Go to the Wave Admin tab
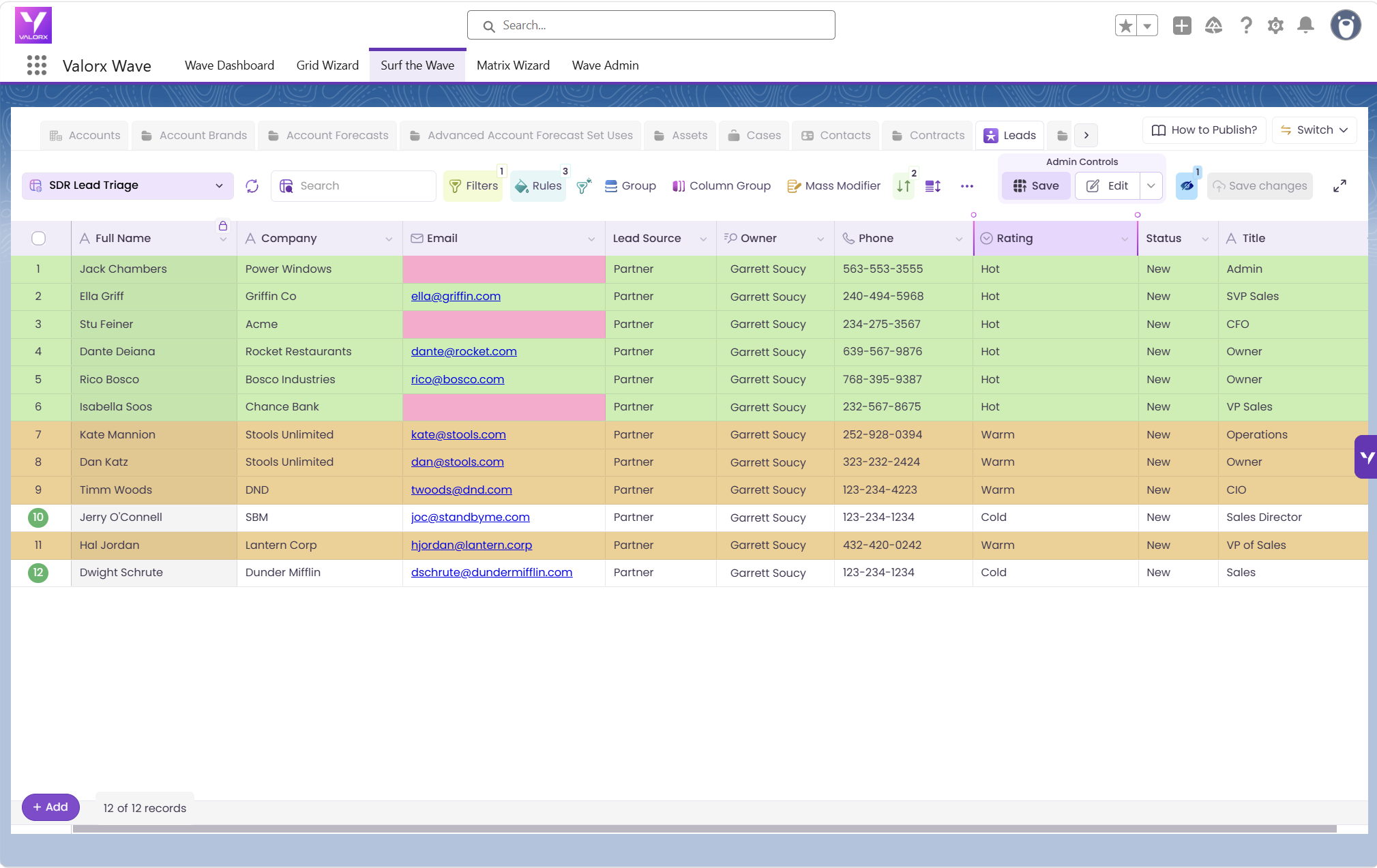The height and width of the screenshot is (868, 1377). pyautogui.click(x=606, y=65)
